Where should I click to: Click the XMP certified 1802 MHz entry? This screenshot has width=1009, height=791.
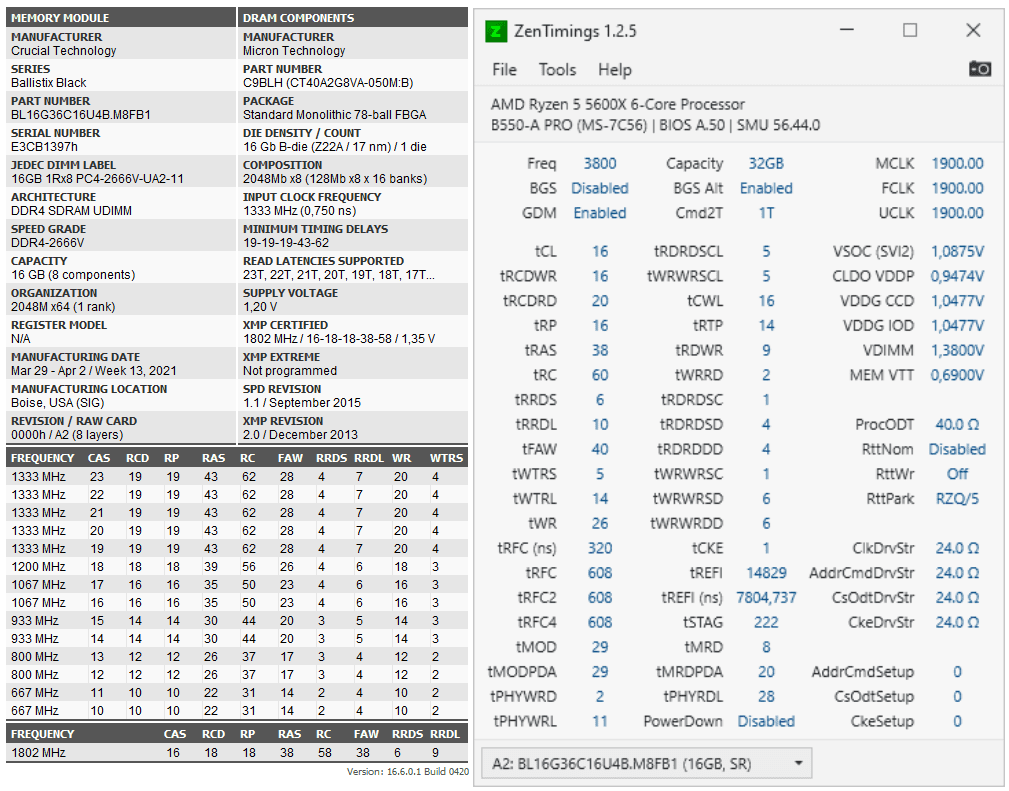(338, 339)
